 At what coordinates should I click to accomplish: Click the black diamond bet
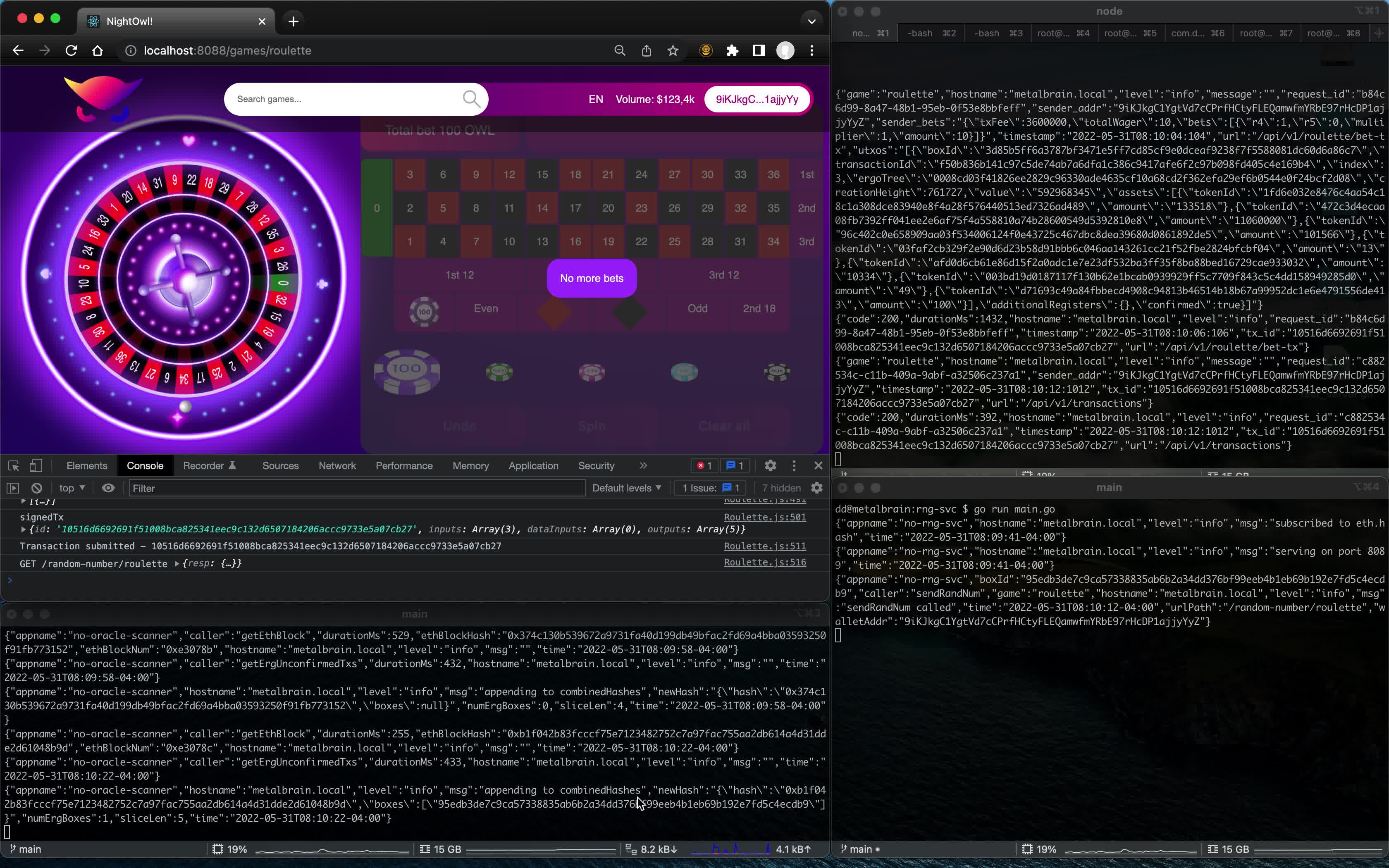click(x=630, y=312)
